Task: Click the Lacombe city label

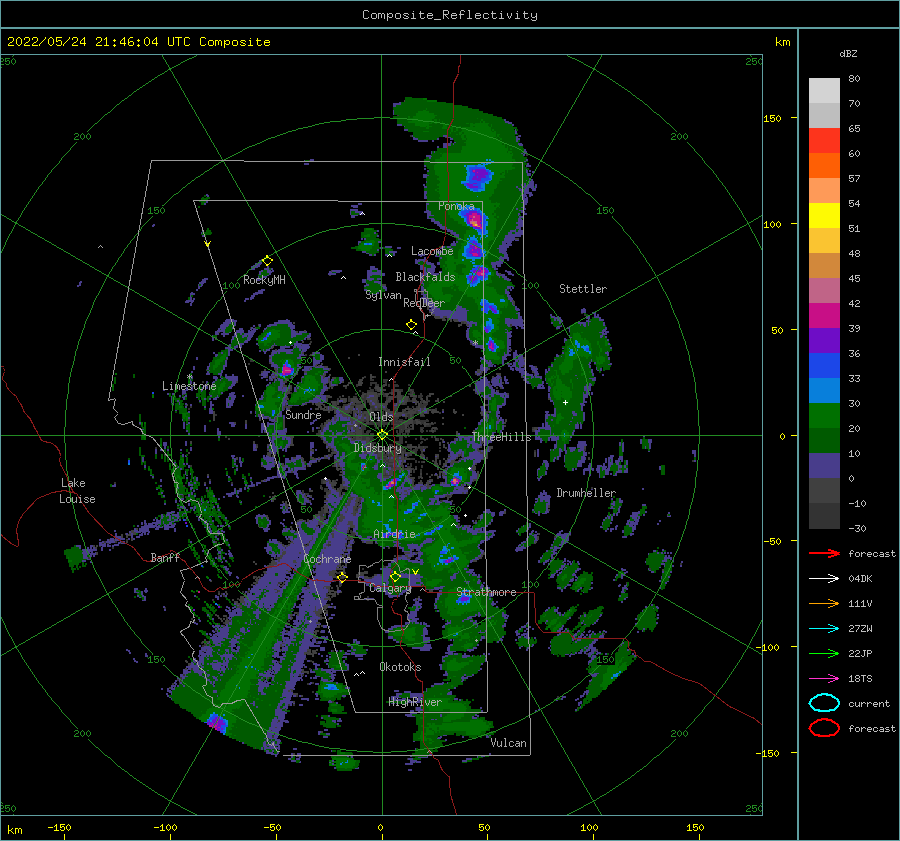Action: coord(432,251)
